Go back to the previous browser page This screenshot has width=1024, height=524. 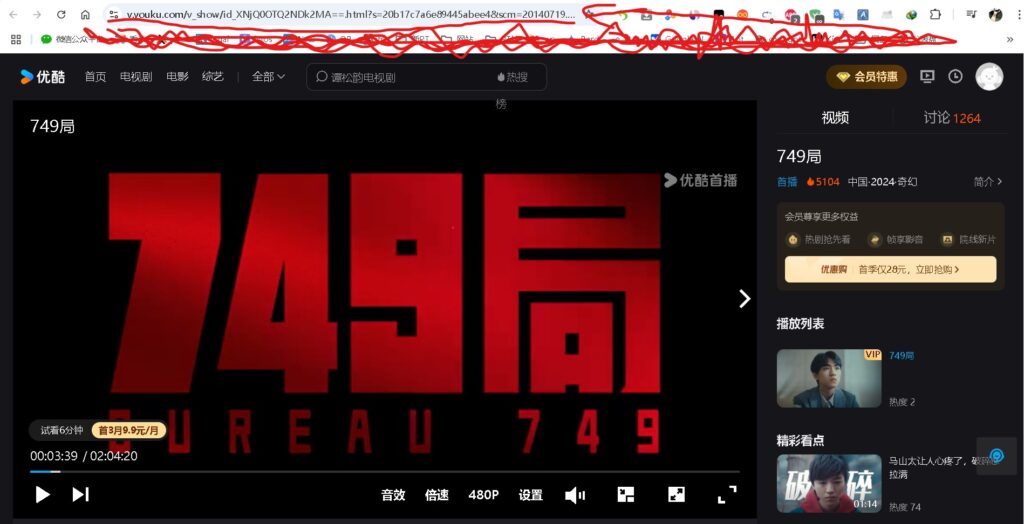point(13,14)
